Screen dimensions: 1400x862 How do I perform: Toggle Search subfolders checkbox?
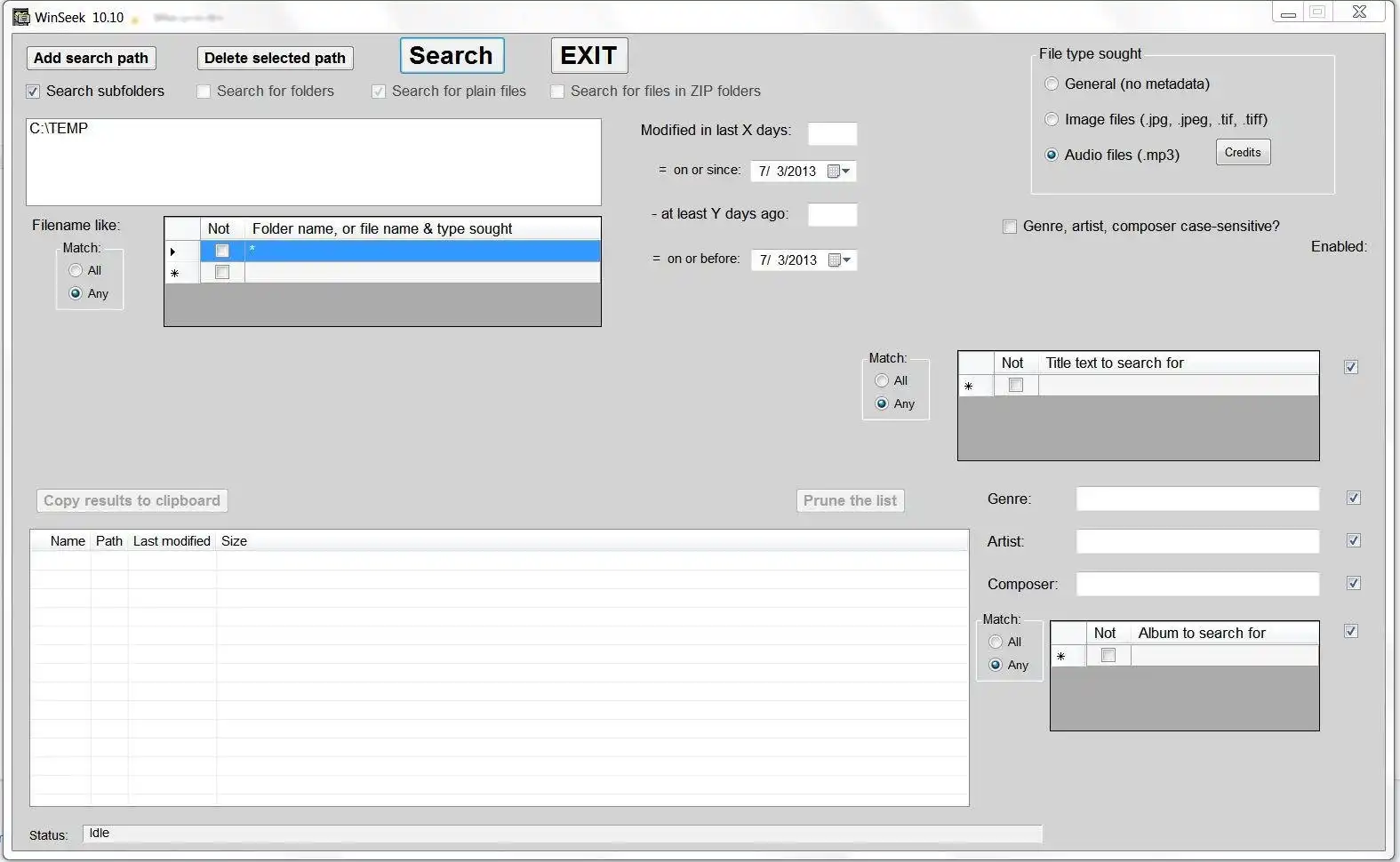[x=33, y=92]
